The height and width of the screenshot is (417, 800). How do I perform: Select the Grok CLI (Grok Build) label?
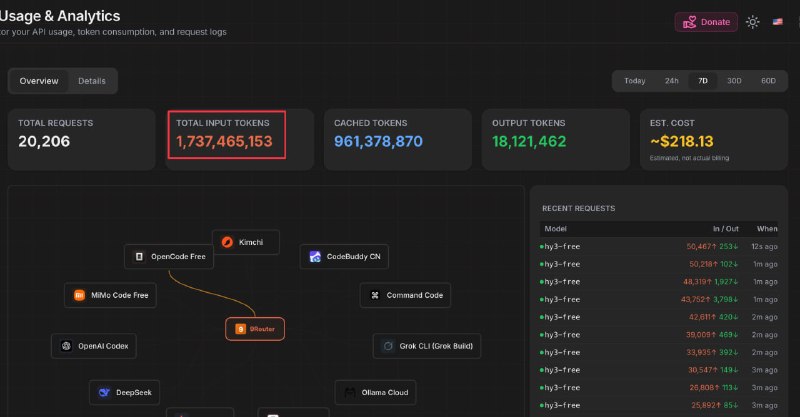click(436, 346)
